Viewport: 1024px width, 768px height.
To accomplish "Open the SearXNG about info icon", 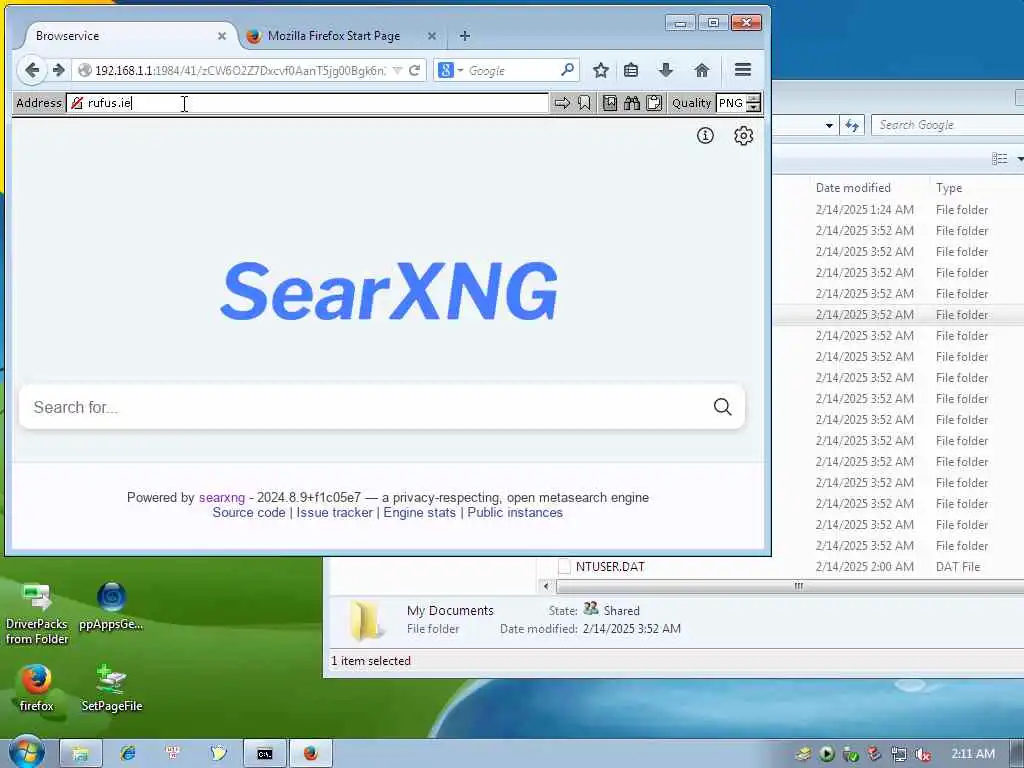I will pyautogui.click(x=705, y=135).
